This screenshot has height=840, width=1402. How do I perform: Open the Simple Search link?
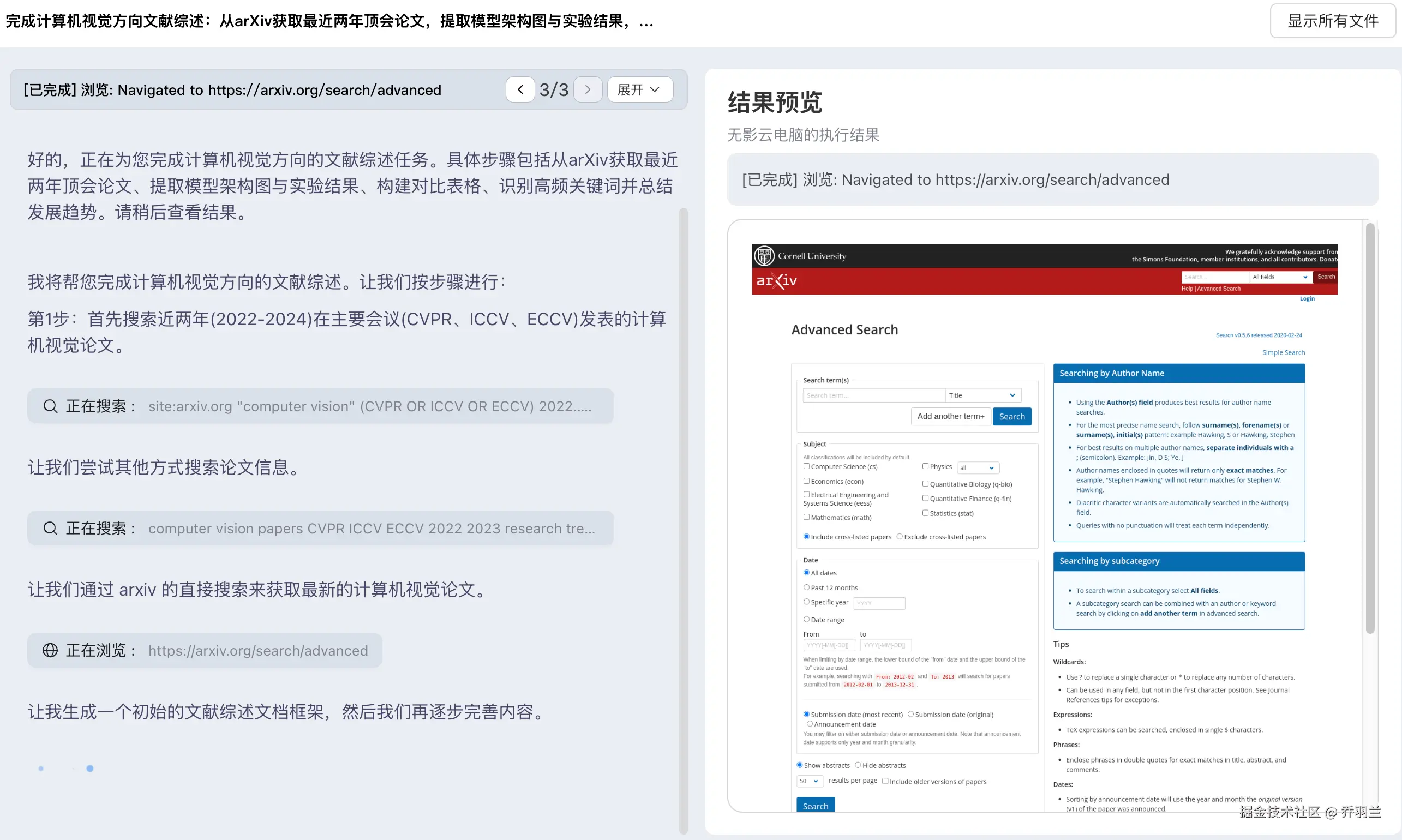pyautogui.click(x=1283, y=352)
